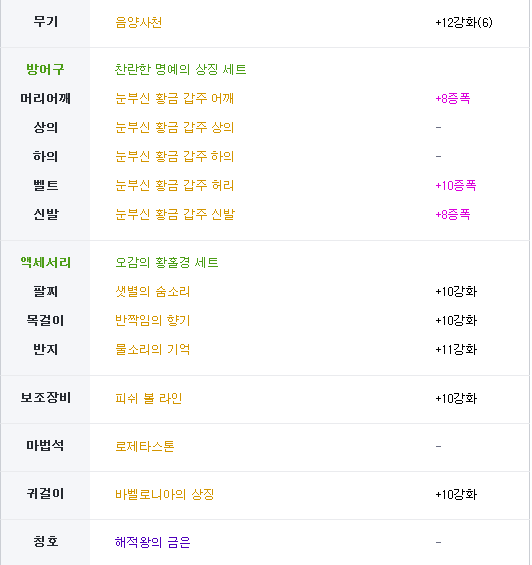
Task: Open 눈부신 황금 갑주 신발 item
Action: [175, 214]
